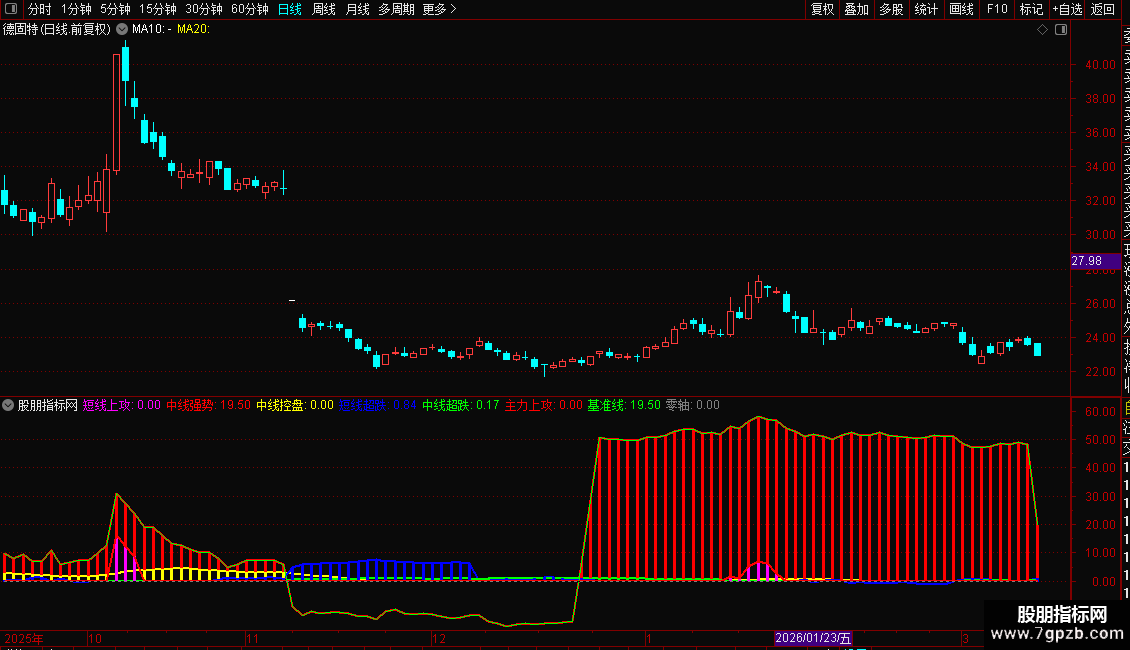Screen dimensions: 1130x650
Task: Open 多周期 multi-period view
Action: pyautogui.click(x=396, y=9)
